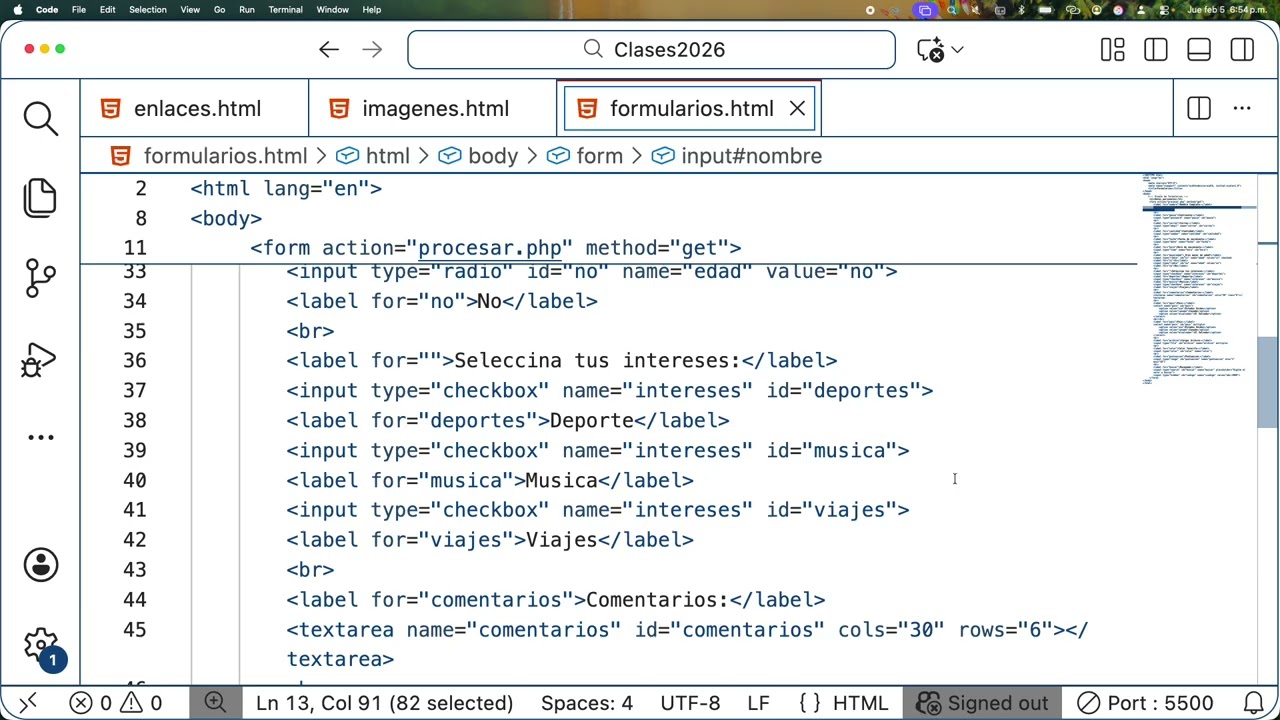Screen dimensions: 1280x720
Task: Open the Selection menu
Action: point(148,10)
